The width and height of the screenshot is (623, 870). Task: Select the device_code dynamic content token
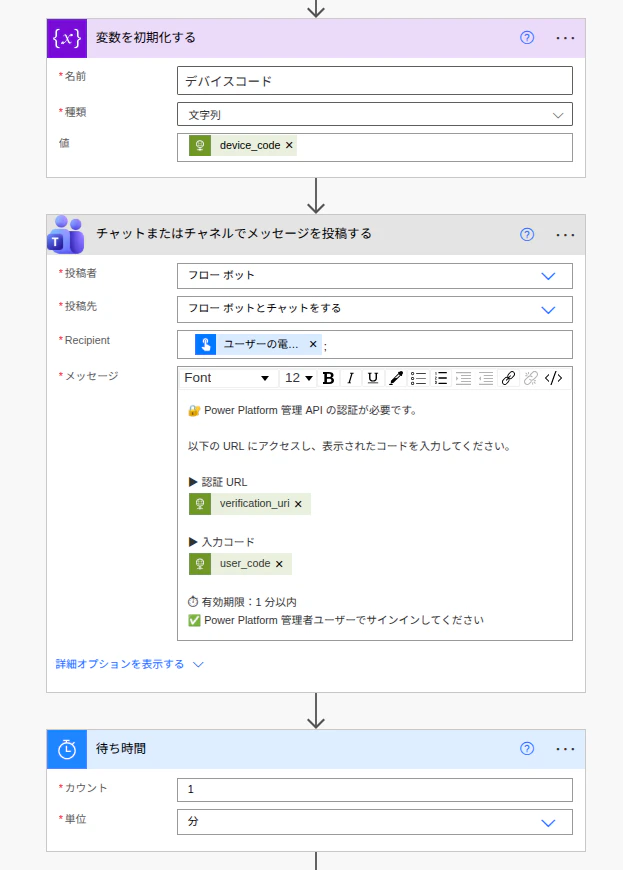[242, 145]
